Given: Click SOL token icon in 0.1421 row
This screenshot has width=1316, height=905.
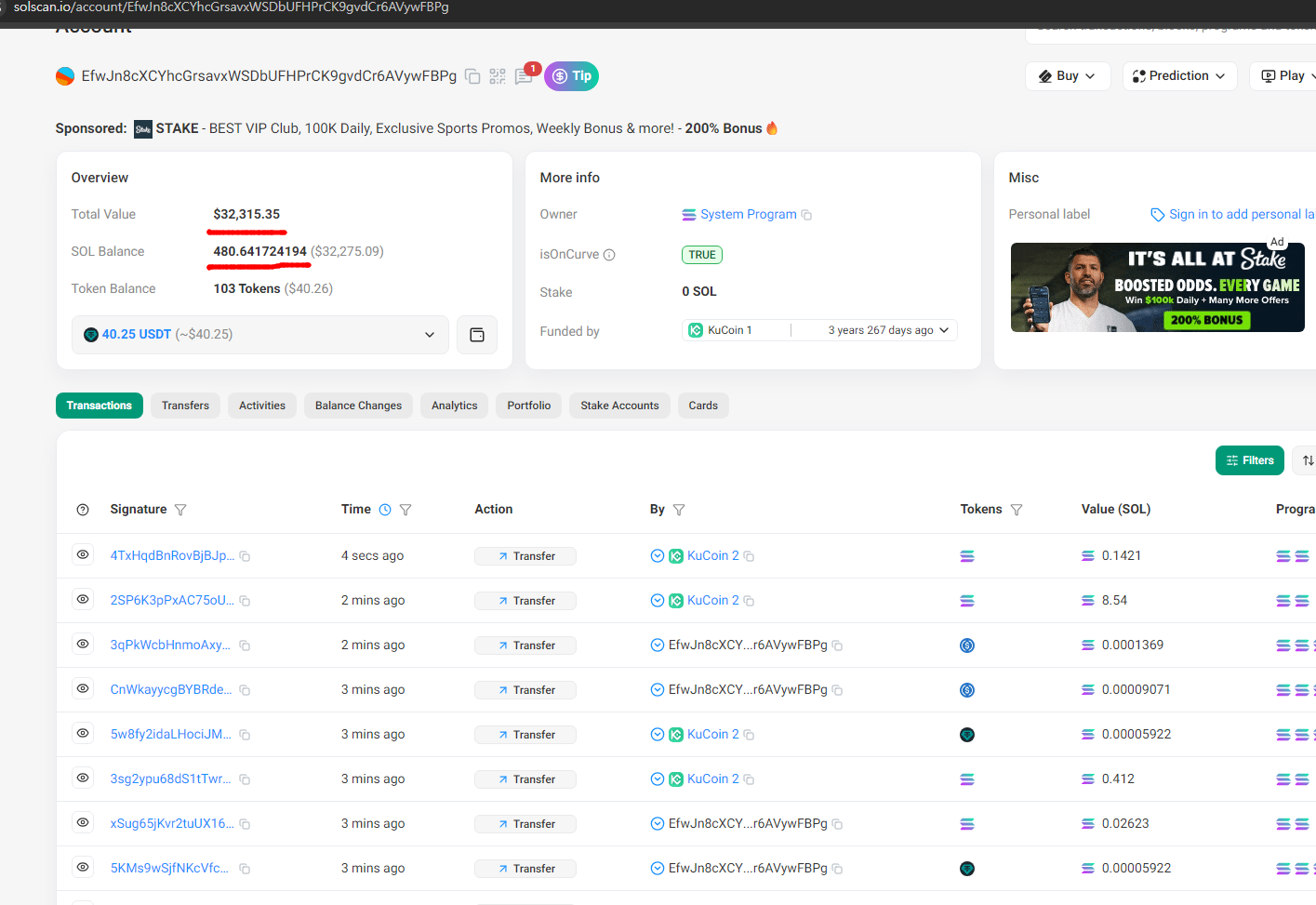Looking at the screenshot, I should point(967,556).
